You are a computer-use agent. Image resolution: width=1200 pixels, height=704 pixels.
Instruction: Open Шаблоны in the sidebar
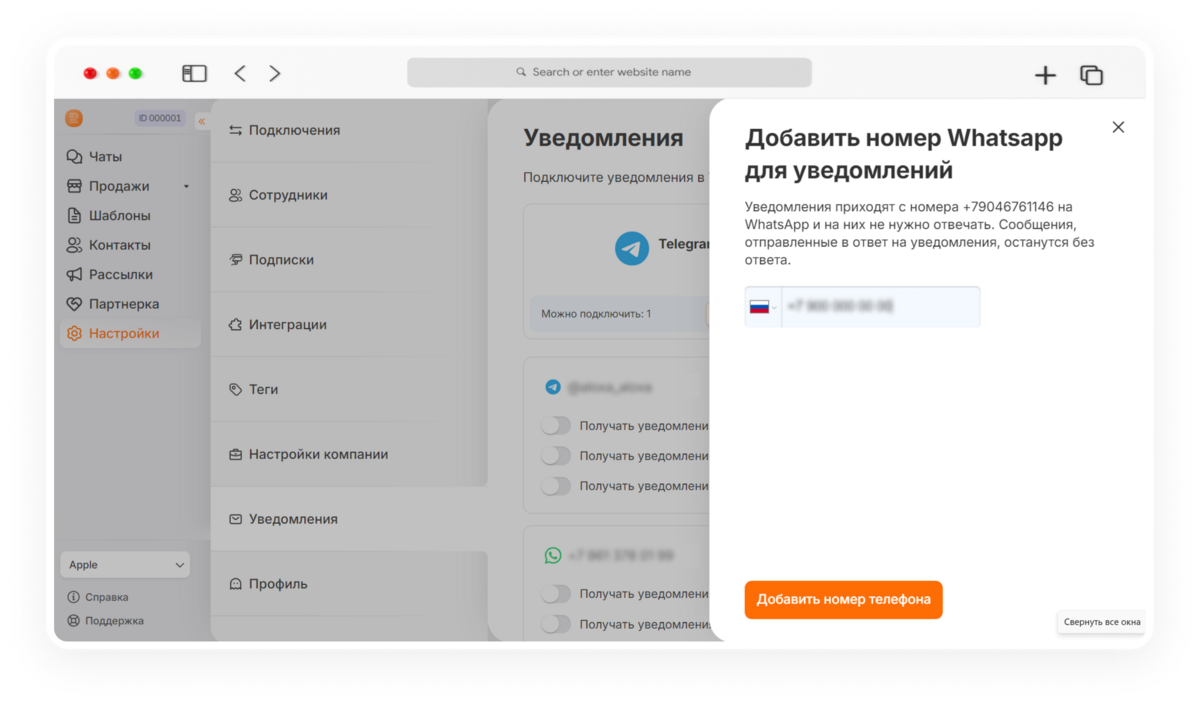120,215
